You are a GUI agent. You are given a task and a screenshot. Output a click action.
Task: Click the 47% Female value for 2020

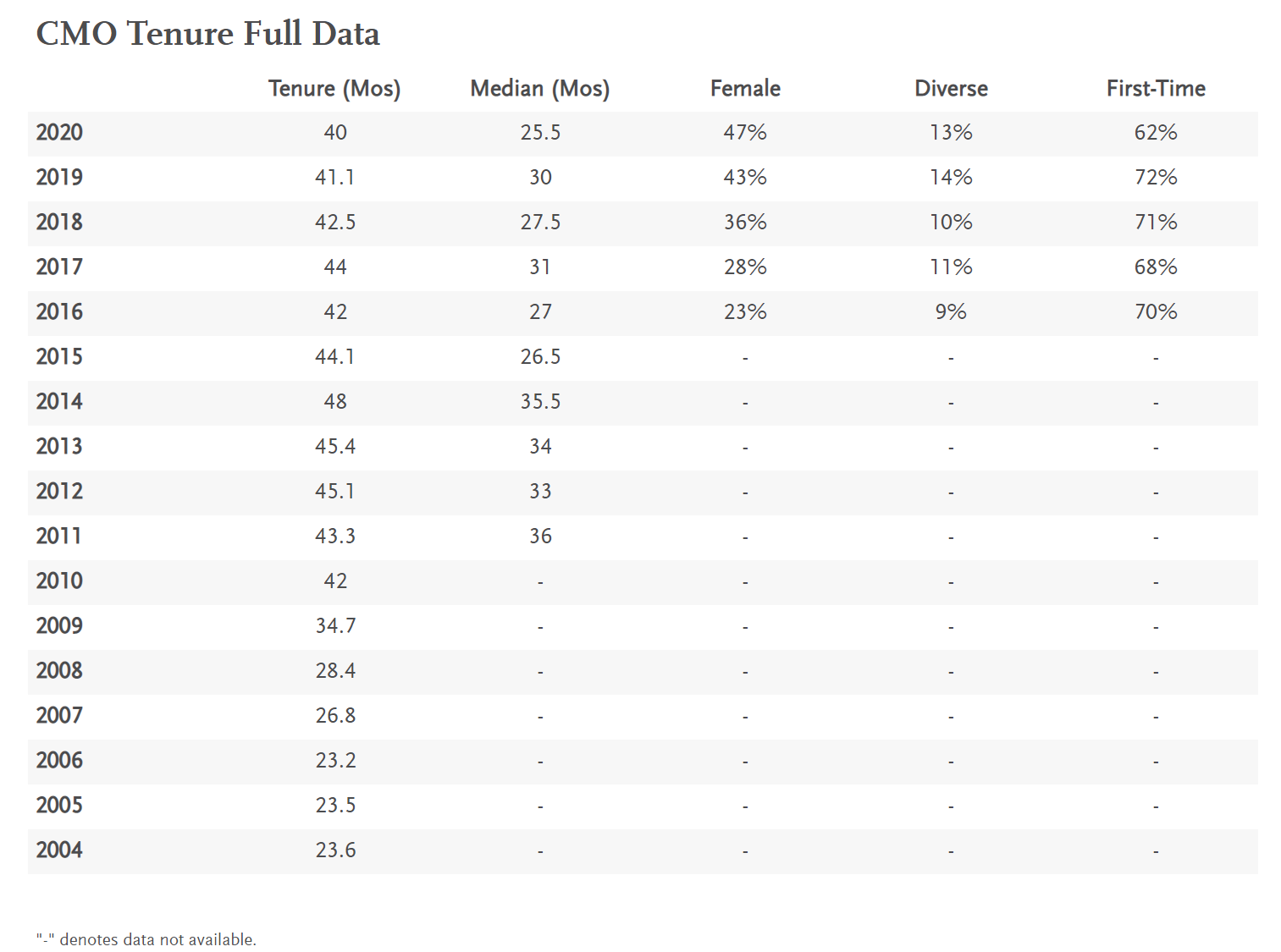coord(745,133)
